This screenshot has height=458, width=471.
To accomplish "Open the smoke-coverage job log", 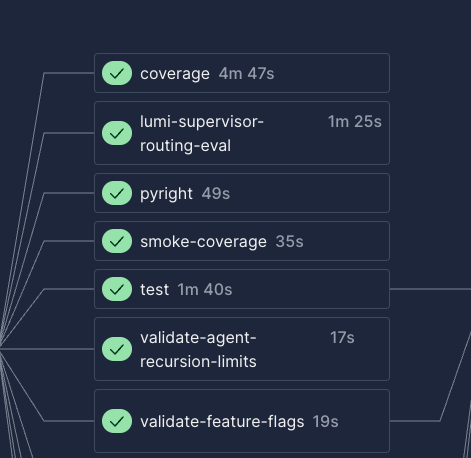I will tap(203, 242).
